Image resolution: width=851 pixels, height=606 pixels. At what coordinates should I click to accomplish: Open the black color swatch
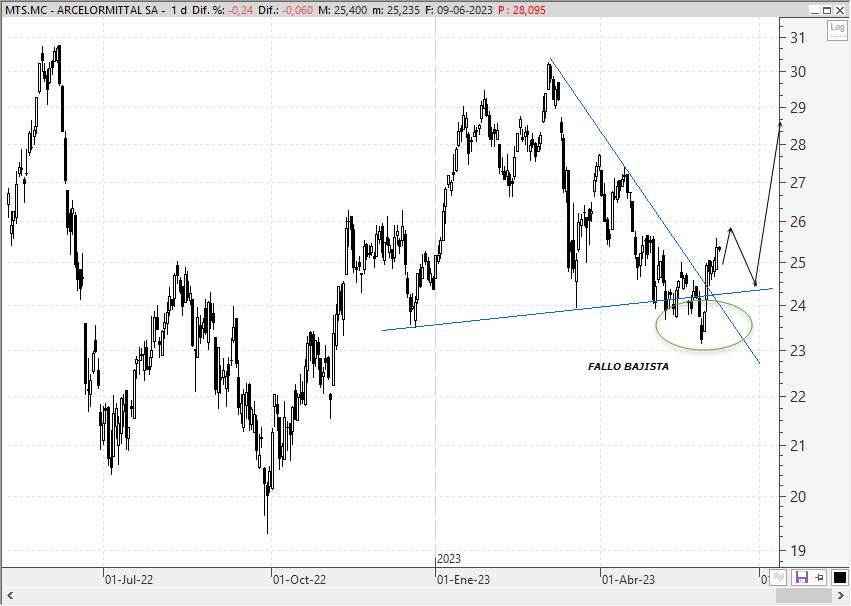click(839, 577)
